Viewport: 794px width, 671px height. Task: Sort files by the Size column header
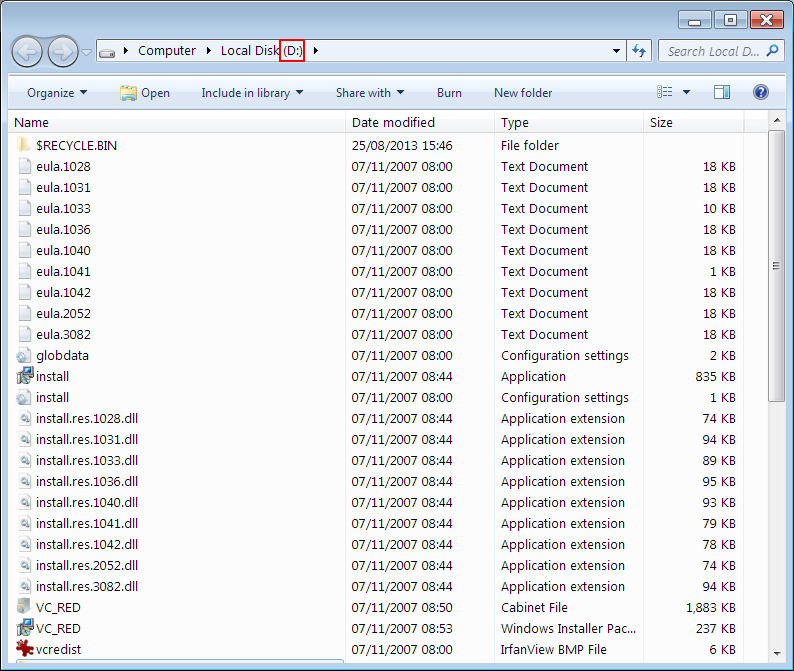pyautogui.click(x=661, y=122)
